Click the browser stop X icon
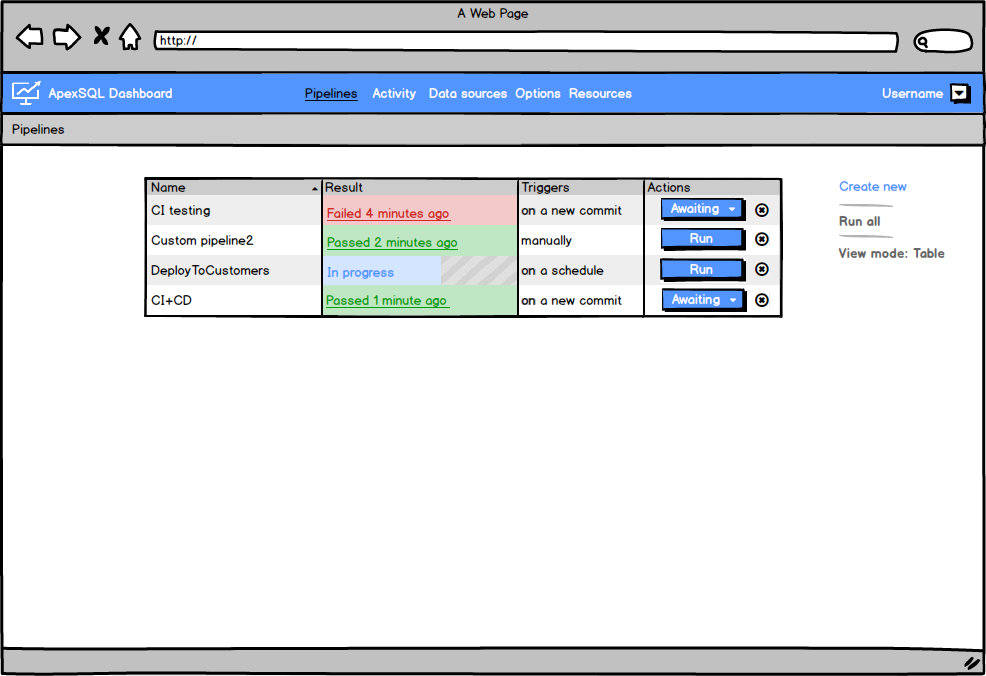This screenshot has width=986, height=676. coord(101,36)
